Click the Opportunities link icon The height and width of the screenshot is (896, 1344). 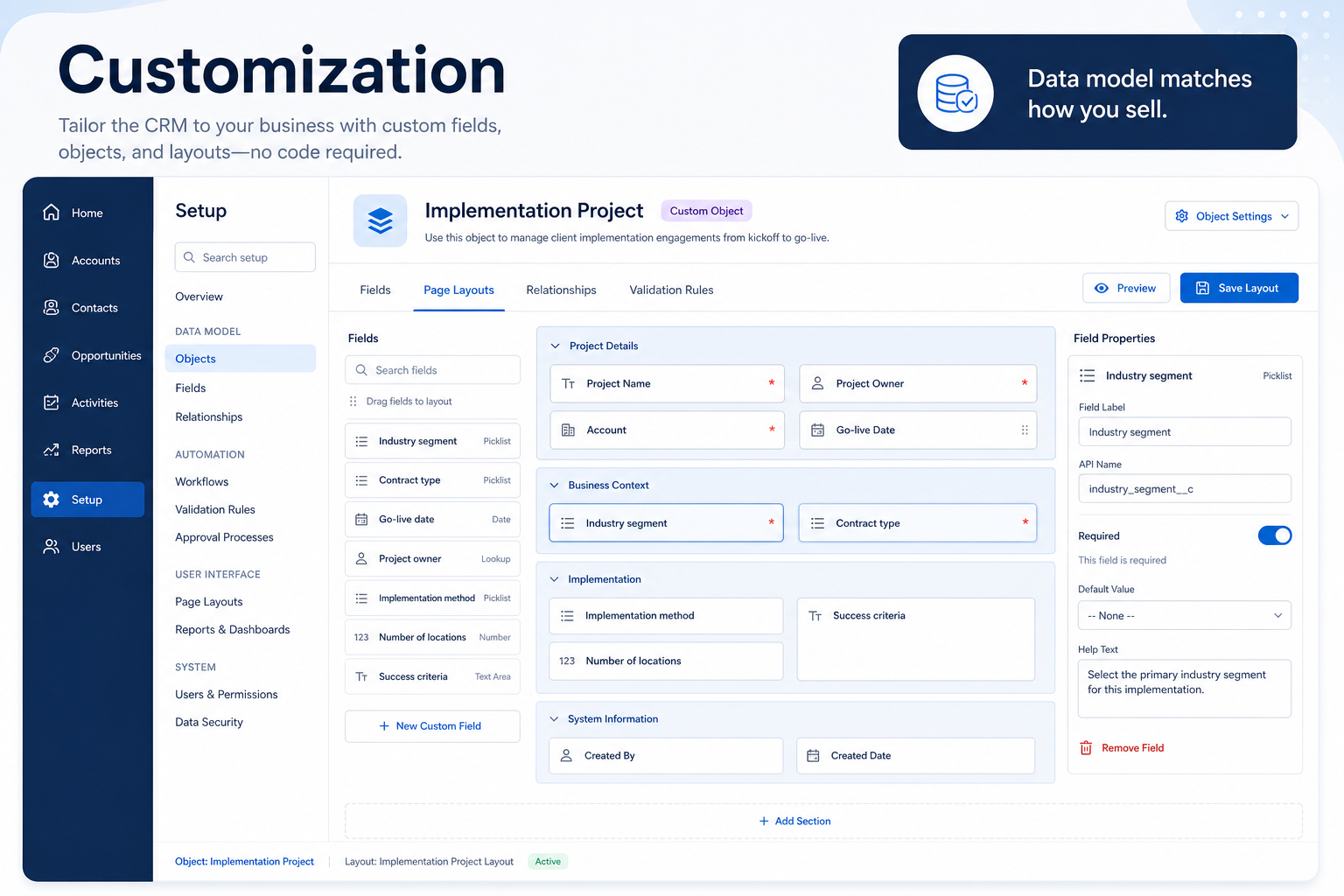point(52,355)
